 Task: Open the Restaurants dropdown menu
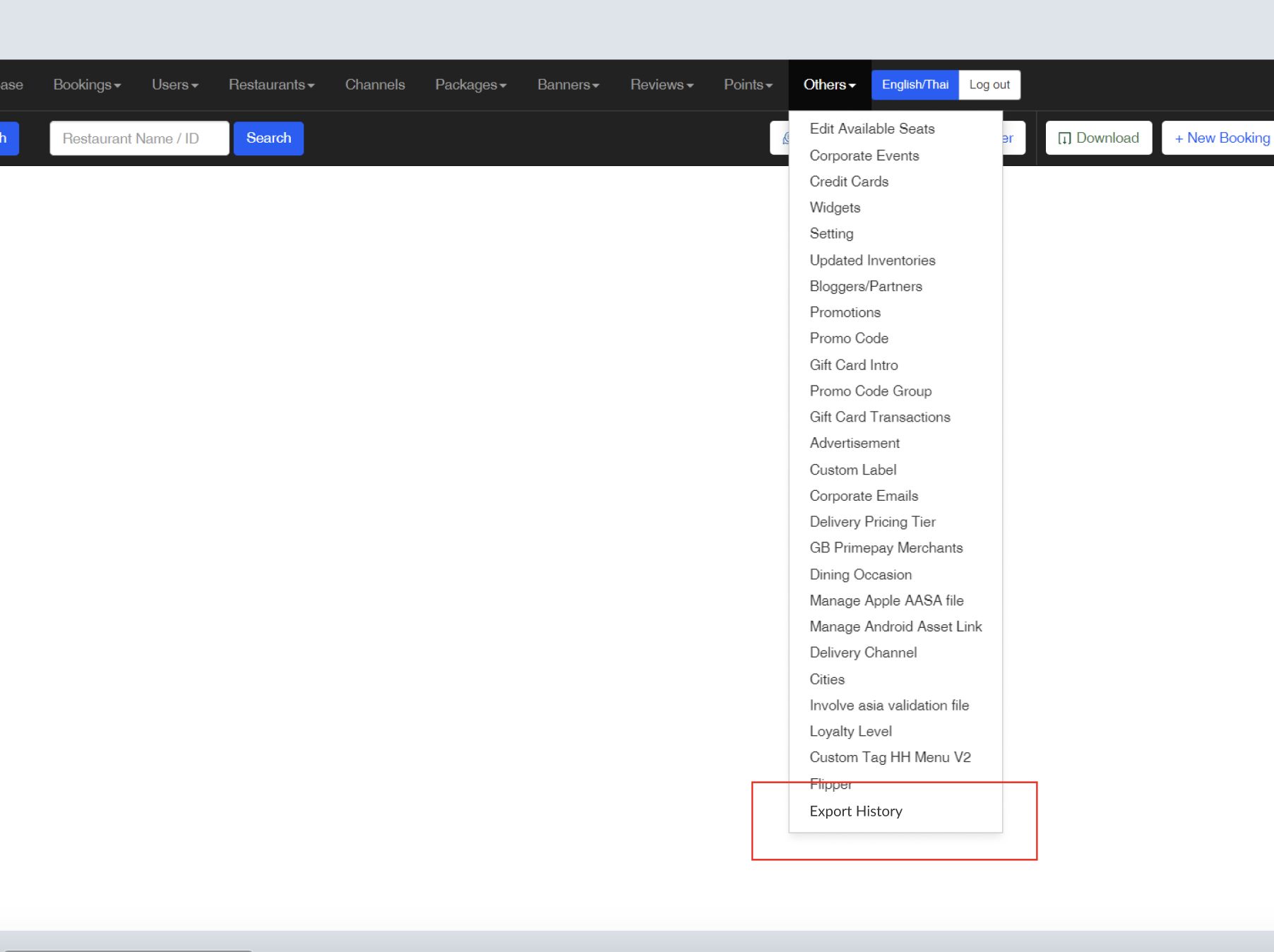(271, 85)
